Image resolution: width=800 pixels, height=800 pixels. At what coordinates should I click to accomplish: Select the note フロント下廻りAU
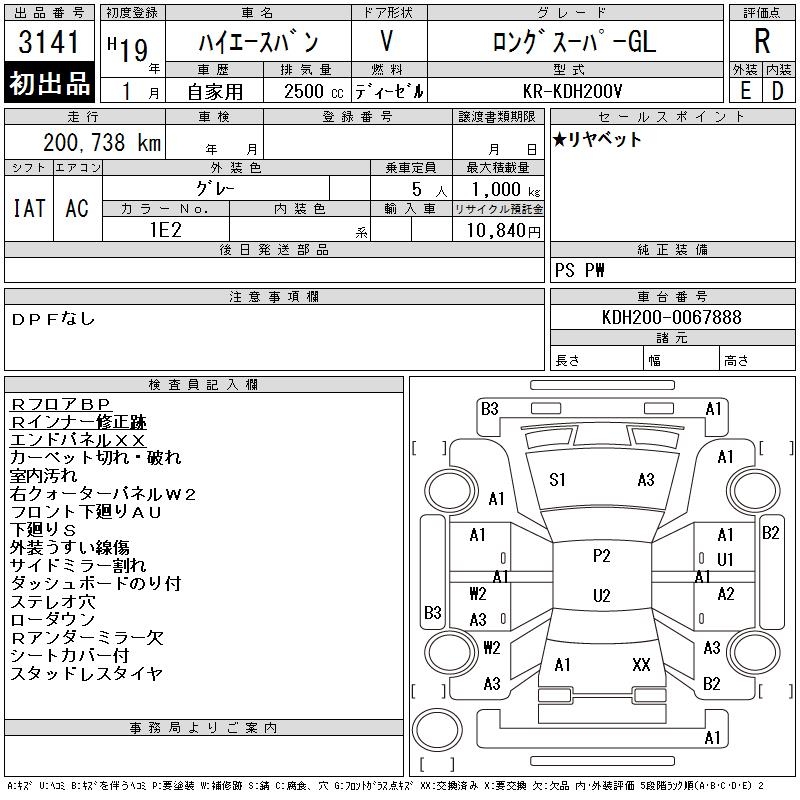pos(86,512)
